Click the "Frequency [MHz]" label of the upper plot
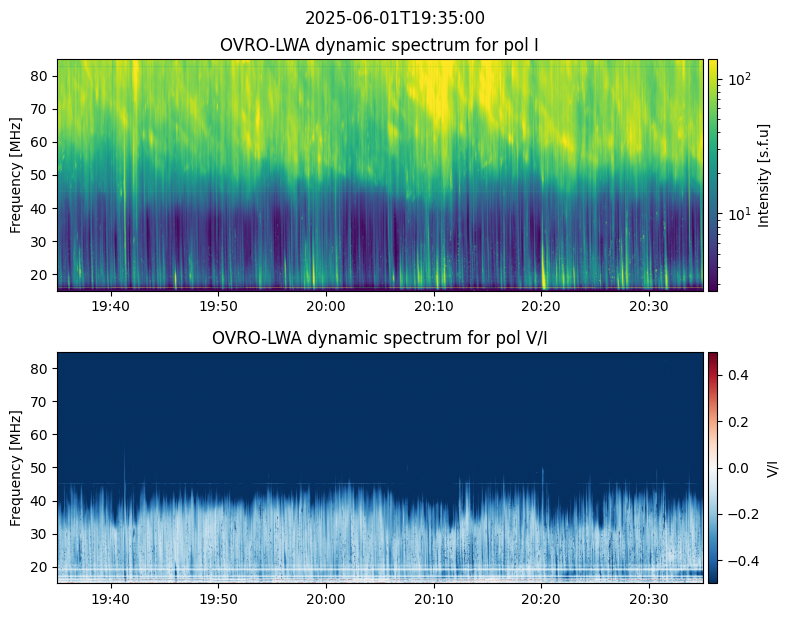 (x=17, y=175)
